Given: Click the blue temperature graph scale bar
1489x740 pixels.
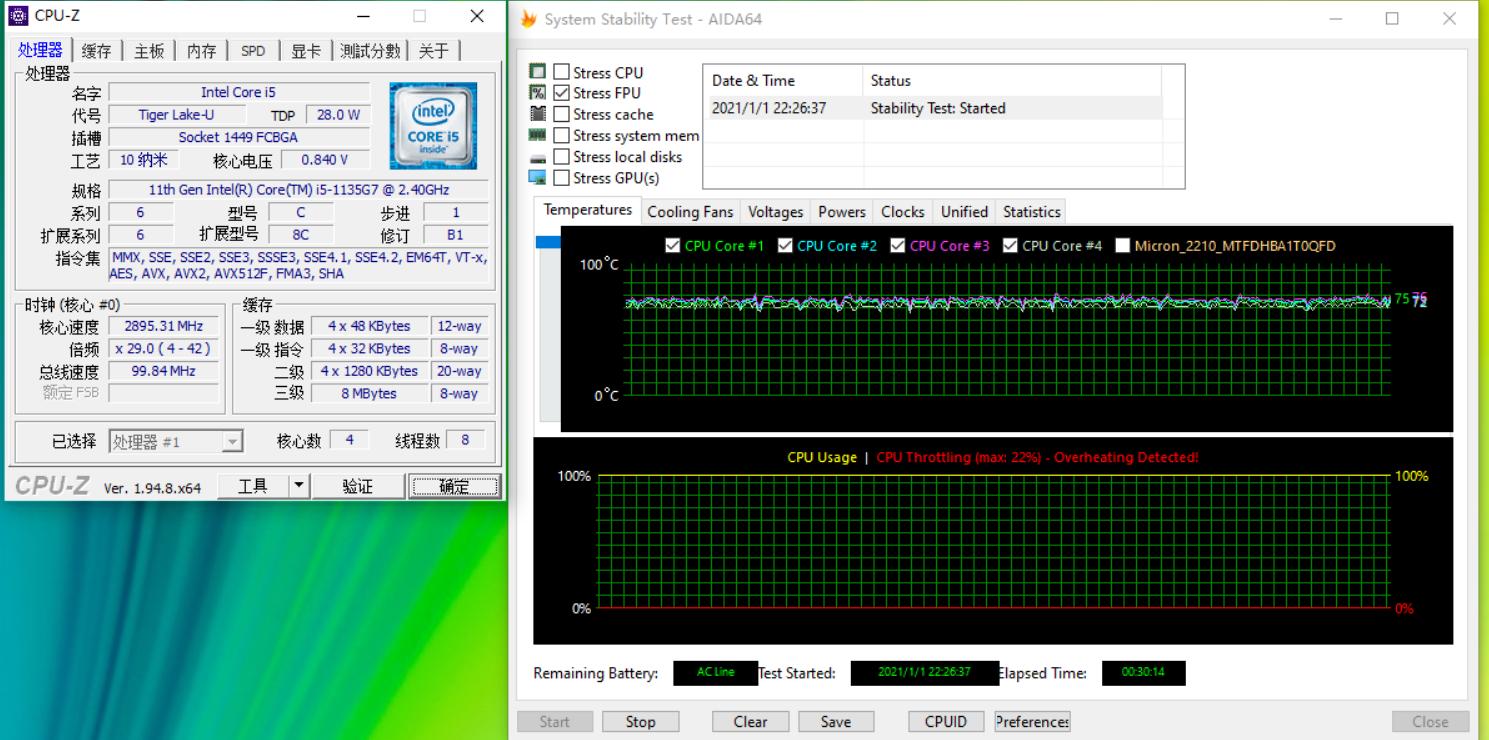Looking at the screenshot, I should 549,242.
